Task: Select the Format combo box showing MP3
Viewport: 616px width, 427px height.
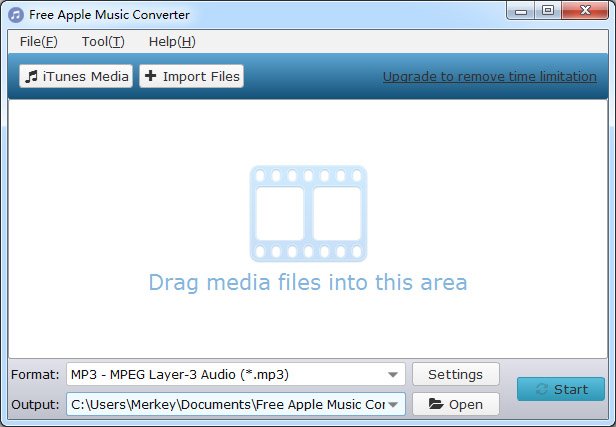Action: tap(236, 374)
